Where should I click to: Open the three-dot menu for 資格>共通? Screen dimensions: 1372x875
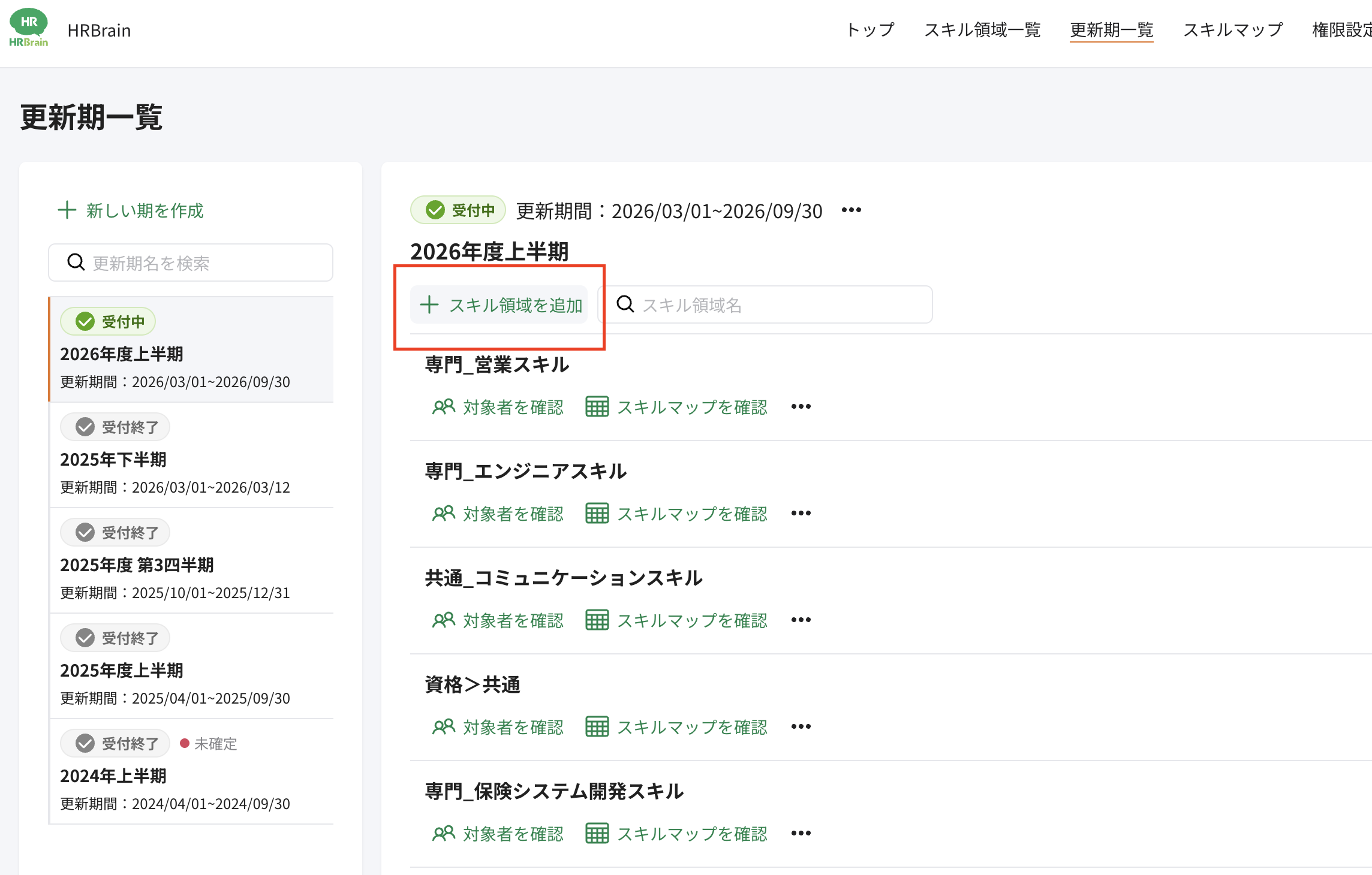[801, 727]
